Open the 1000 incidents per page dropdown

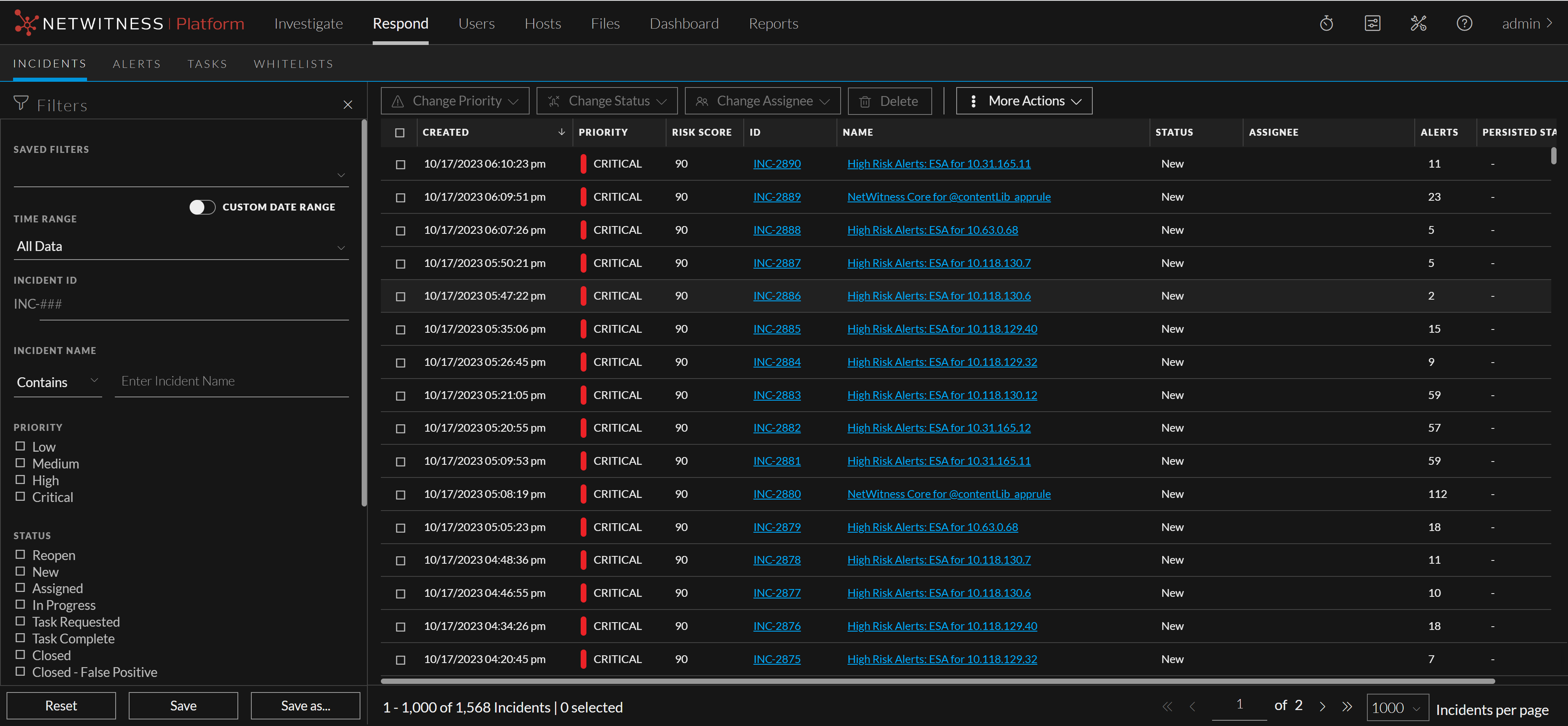coord(1396,708)
